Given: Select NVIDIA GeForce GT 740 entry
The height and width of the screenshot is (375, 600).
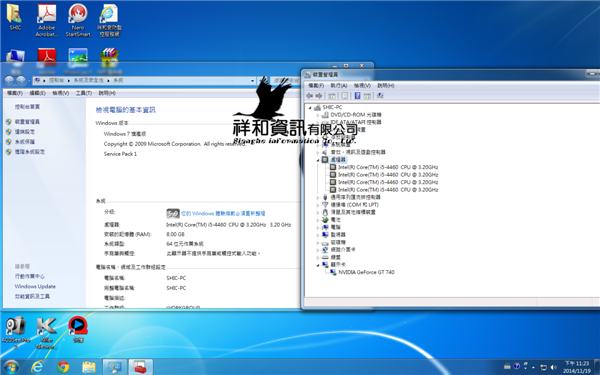Looking at the screenshot, I should point(367,272).
